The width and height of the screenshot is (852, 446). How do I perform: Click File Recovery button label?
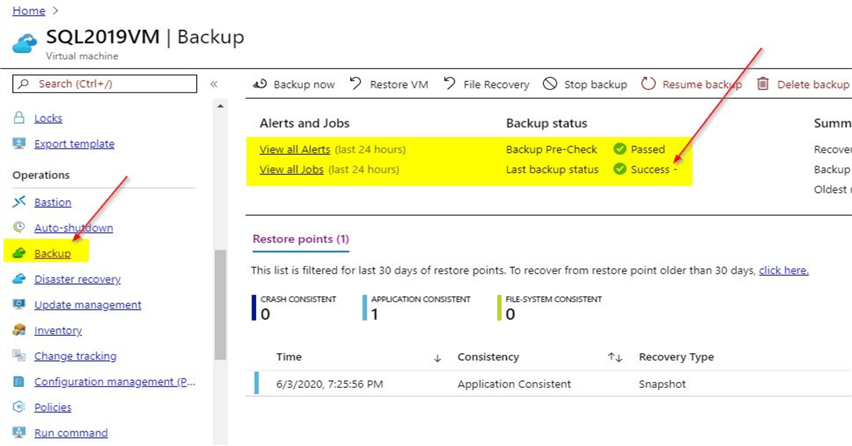coord(496,85)
